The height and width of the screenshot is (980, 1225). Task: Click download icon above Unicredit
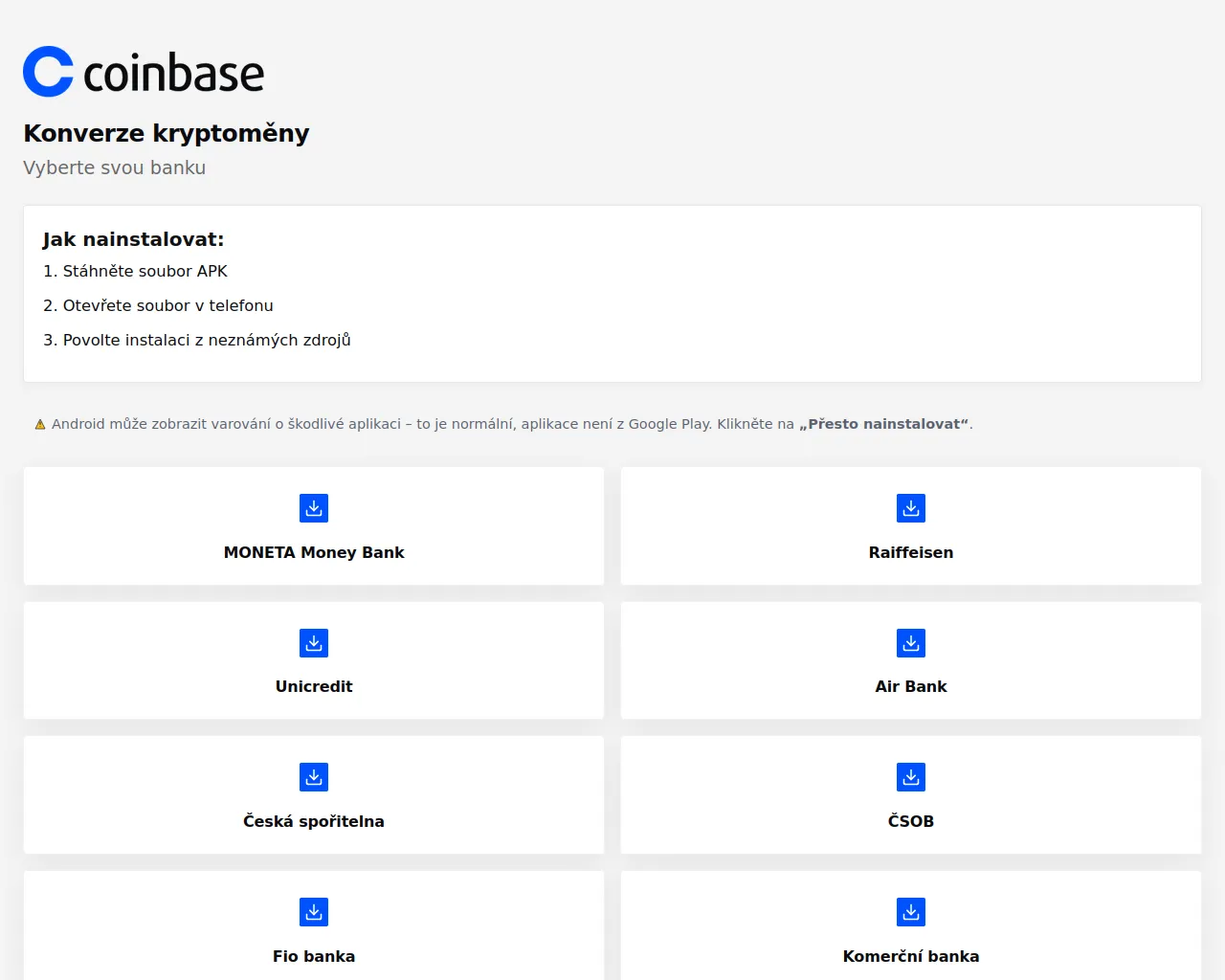click(314, 643)
